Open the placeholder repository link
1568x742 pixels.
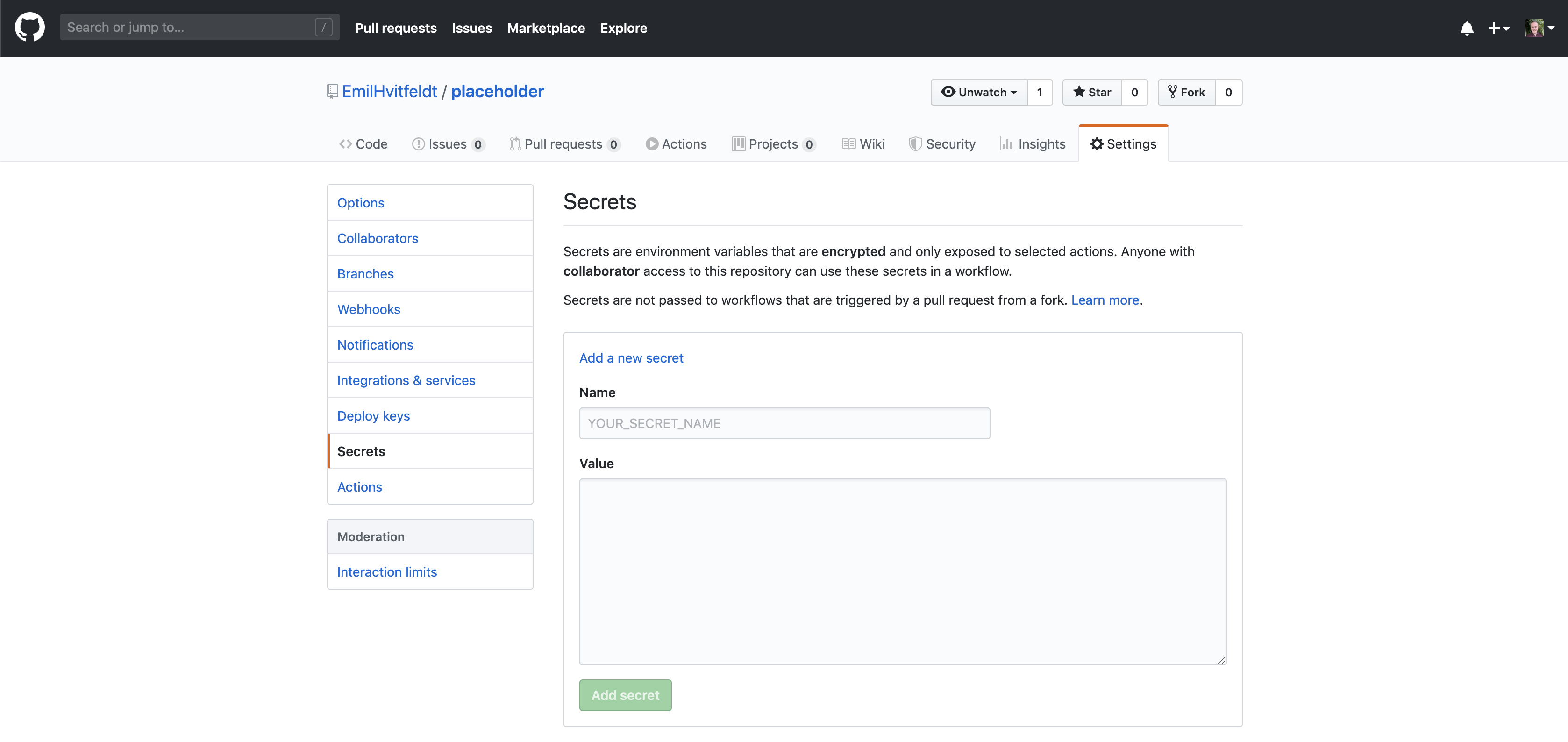pyautogui.click(x=497, y=91)
